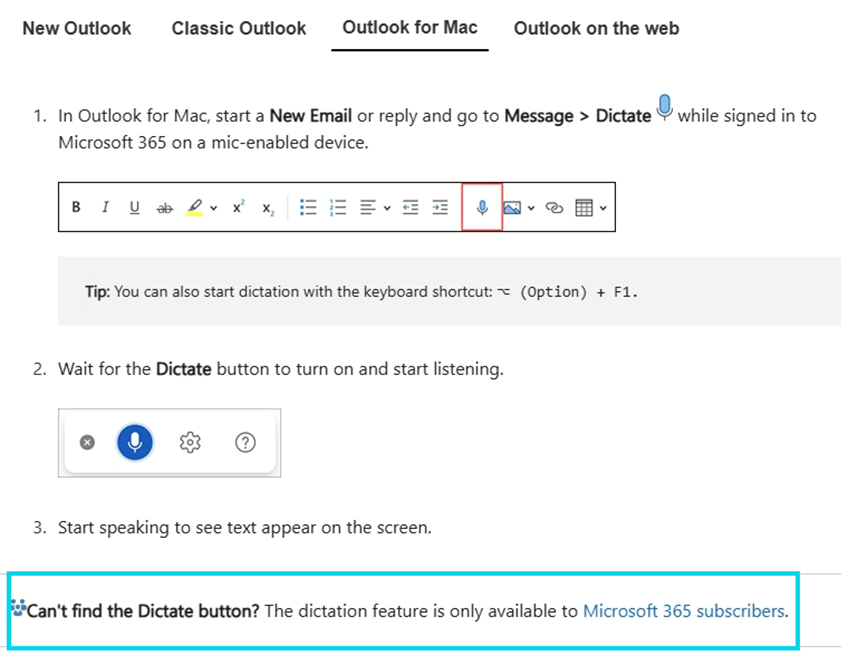Switch to the New Outlook tab

pyautogui.click(x=77, y=28)
